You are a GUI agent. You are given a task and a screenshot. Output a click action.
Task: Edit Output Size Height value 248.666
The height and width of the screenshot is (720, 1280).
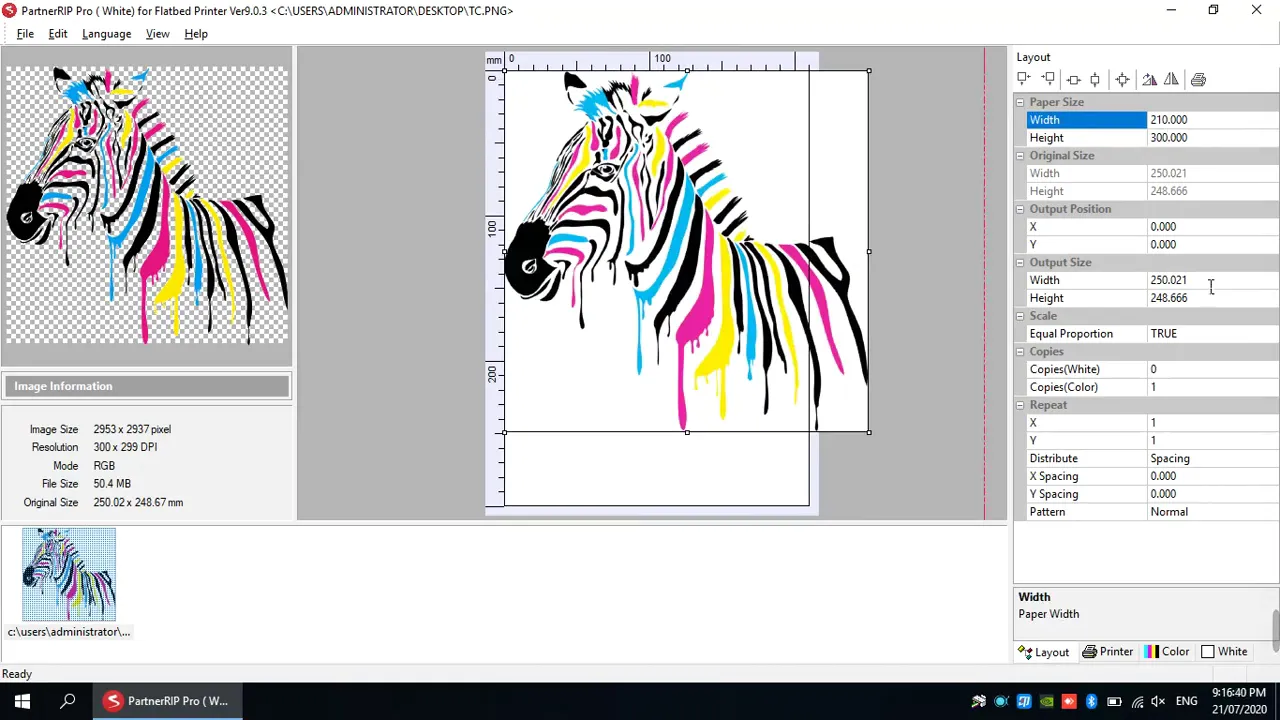[x=1212, y=298]
